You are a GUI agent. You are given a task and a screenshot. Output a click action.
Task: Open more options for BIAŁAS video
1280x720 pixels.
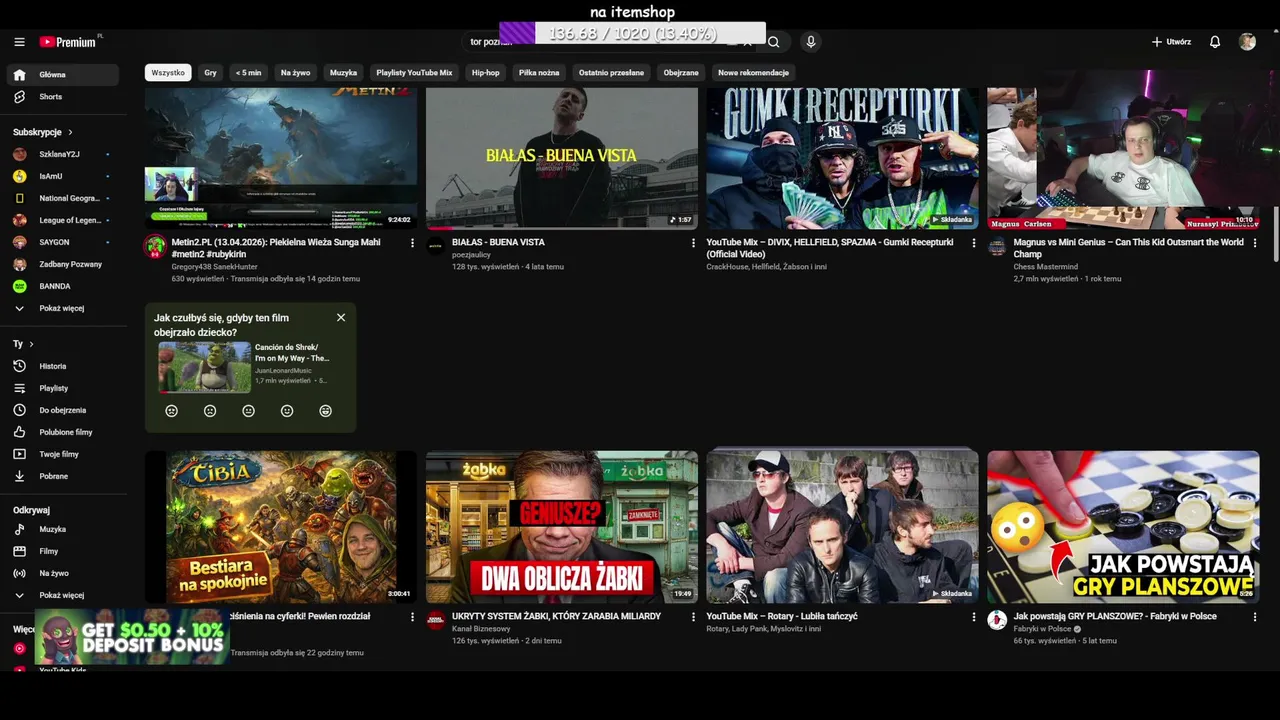(693, 243)
